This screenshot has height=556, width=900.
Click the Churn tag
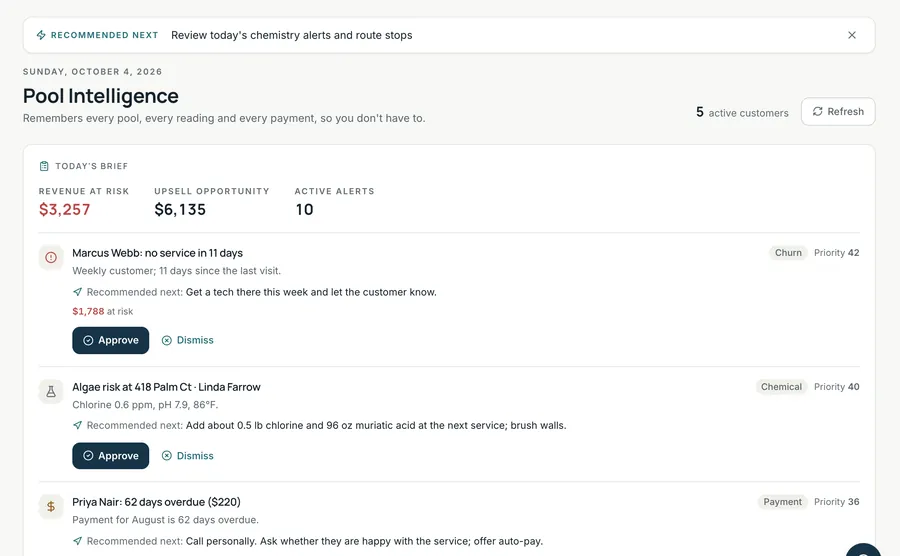(x=788, y=252)
